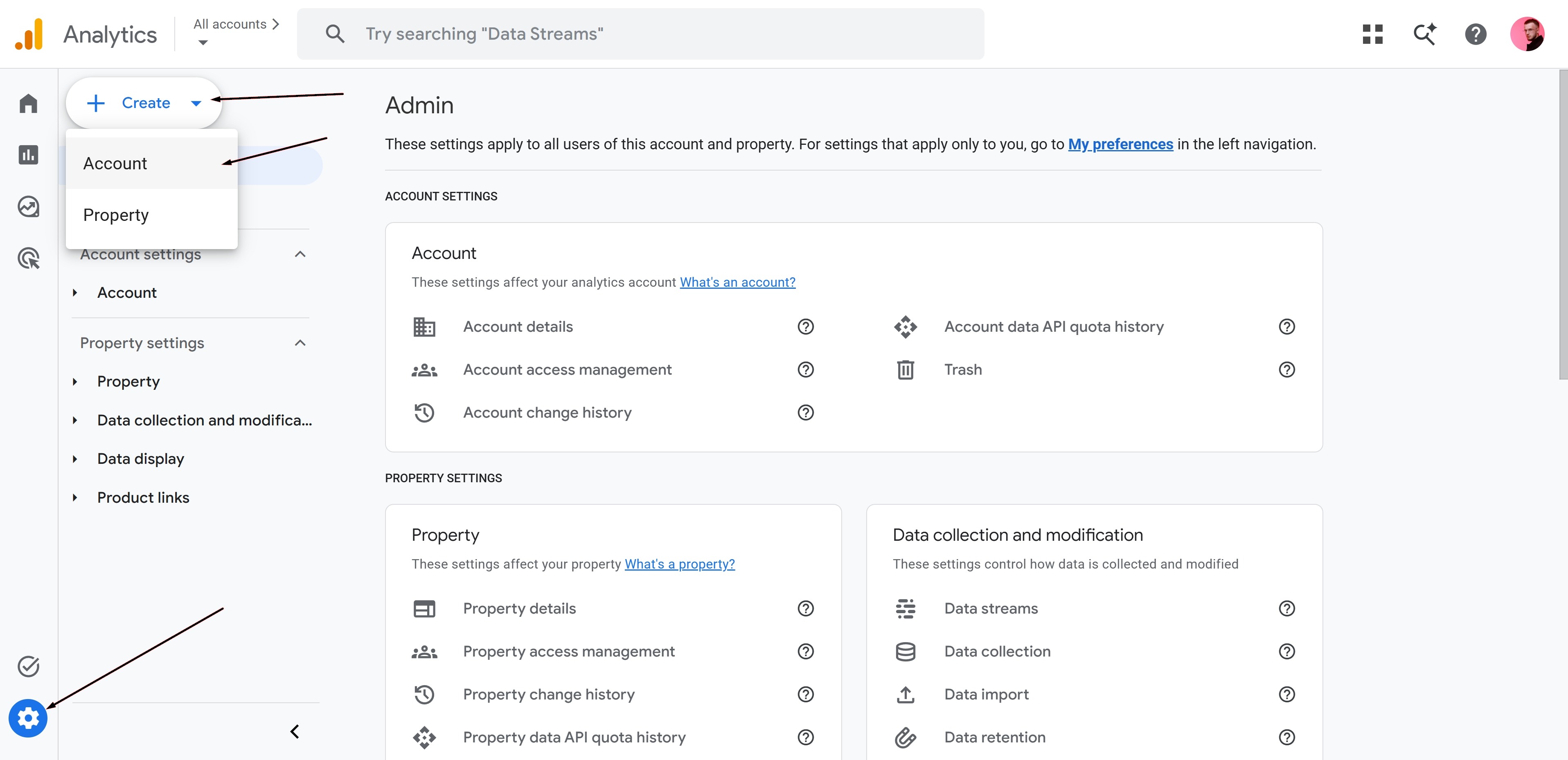Open Property access management
Viewport: 1568px width, 760px height.
568,651
